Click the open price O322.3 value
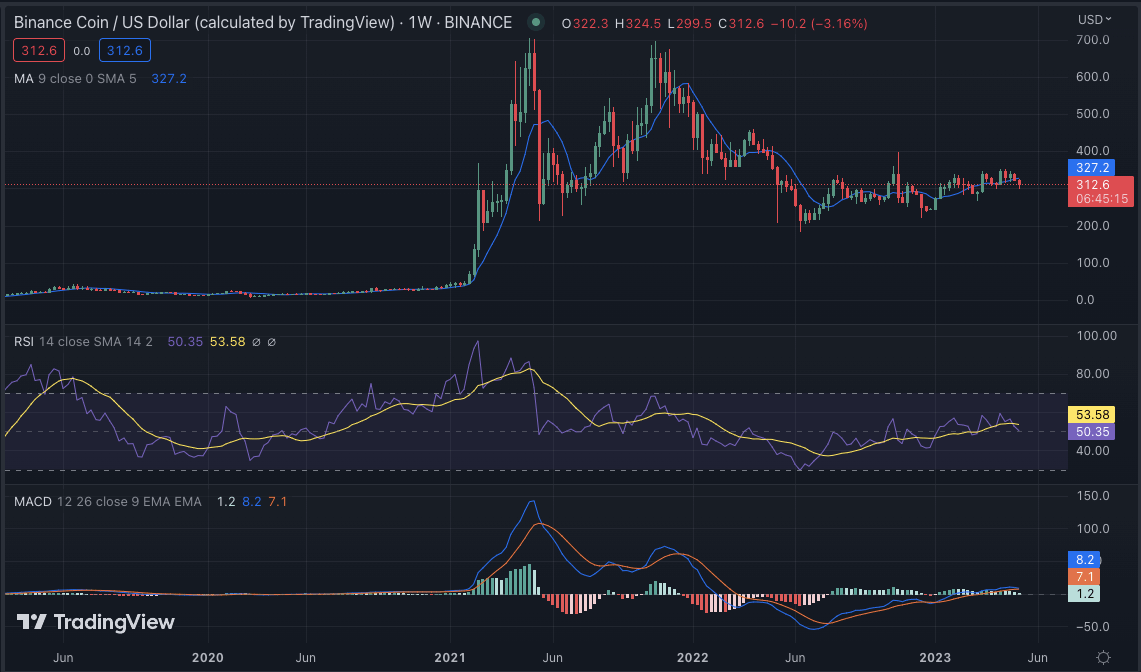The height and width of the screenshot is (672, 1141). (x=585, y=23)
